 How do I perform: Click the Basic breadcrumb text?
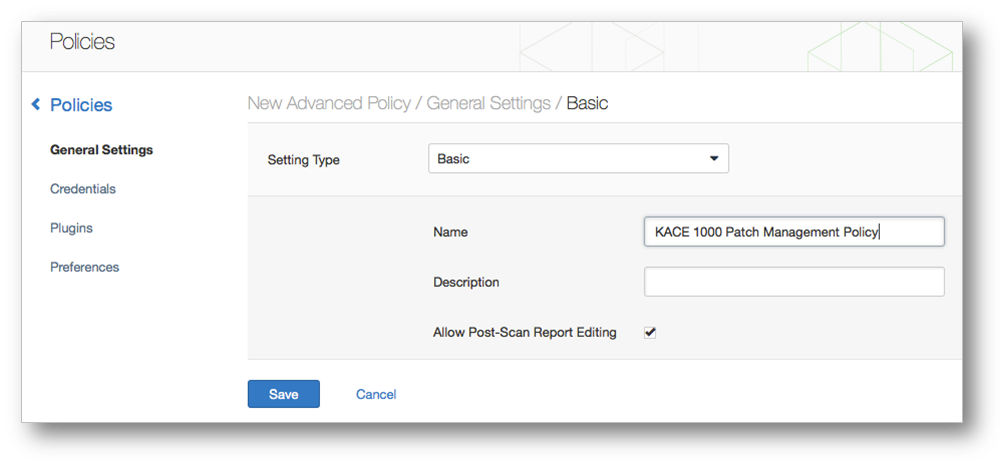[587, 103]
